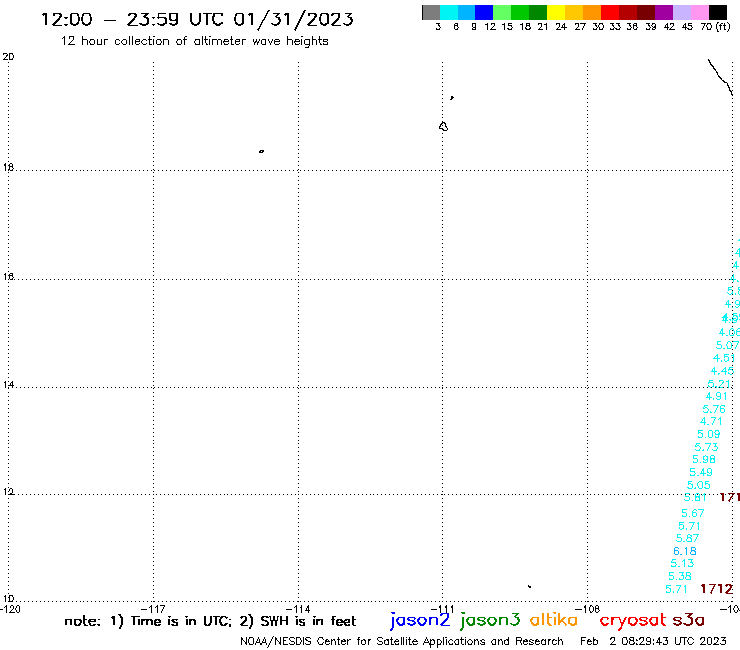Screen dimensions: 740x650
Task: Click the jason3 legend label
Action: (490, 620)
